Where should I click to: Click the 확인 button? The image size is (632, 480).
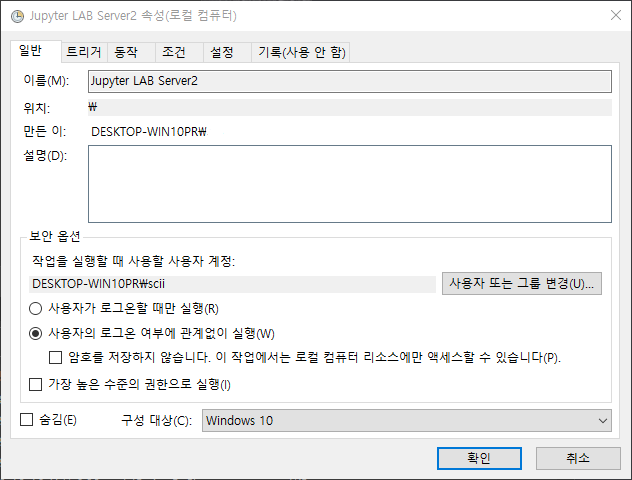(479, 458)
